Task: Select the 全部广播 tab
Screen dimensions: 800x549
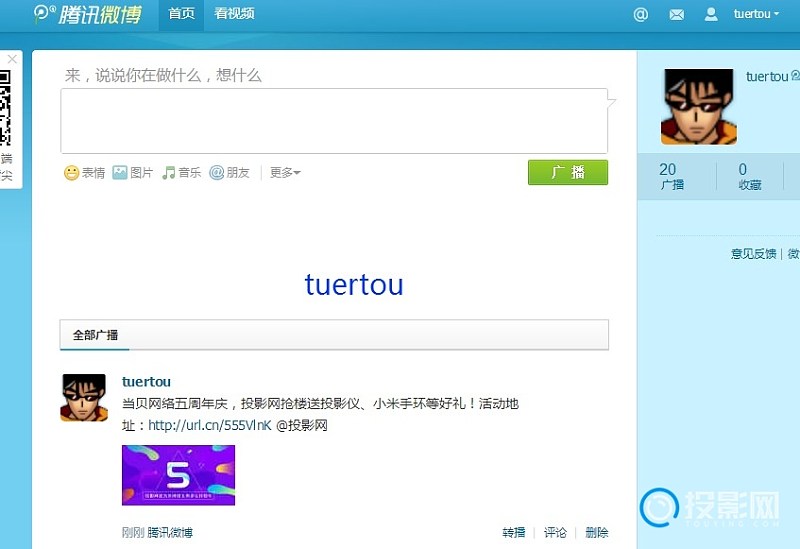Action: [x=95, y=335]
